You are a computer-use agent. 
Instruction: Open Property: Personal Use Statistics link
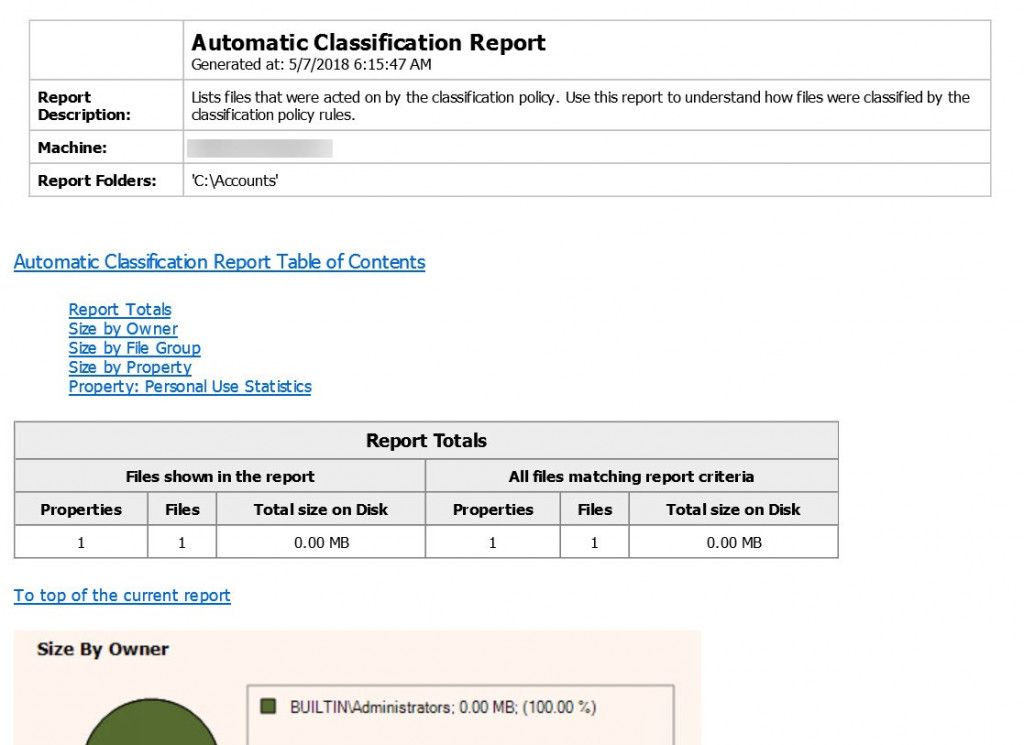click(x=190, y=387)
